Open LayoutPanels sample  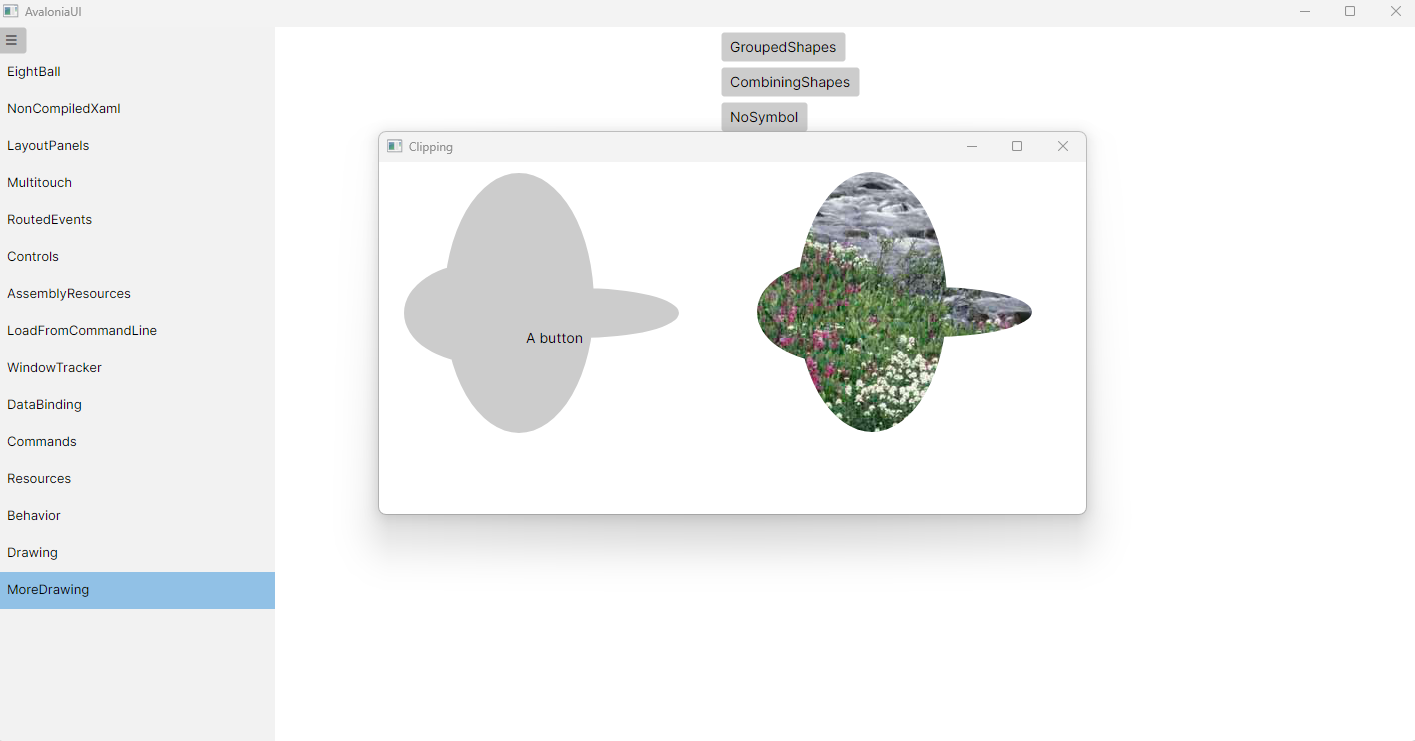(x=137, y=146)
